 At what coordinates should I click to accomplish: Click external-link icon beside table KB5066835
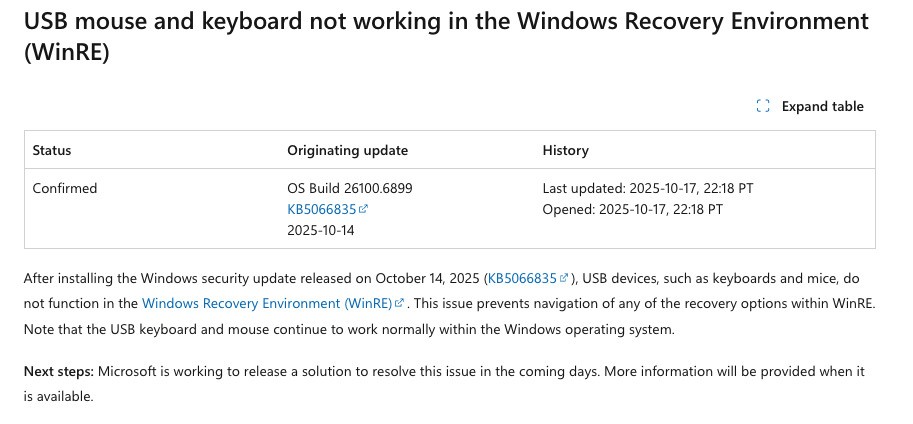tap(364, 209)
